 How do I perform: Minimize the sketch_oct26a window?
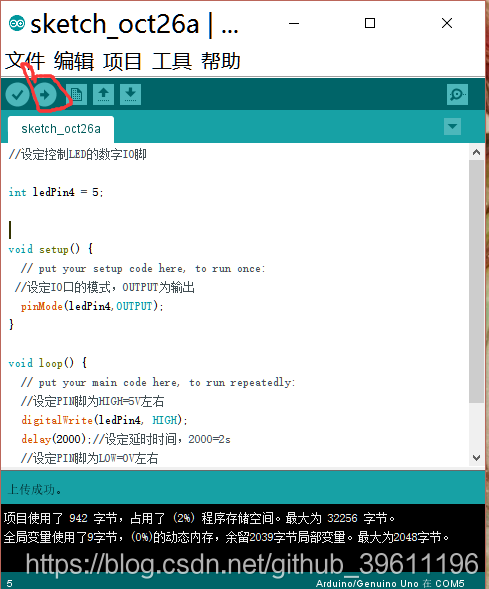(294, 23)
